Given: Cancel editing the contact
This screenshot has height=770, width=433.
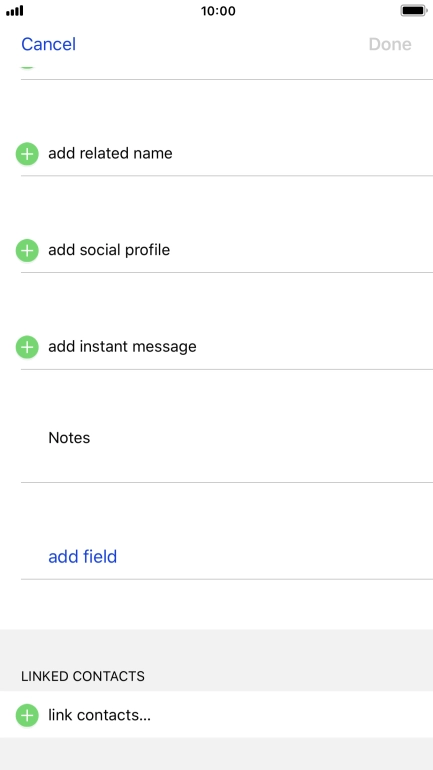Looking at the screenshot, I should click(49, 44).
